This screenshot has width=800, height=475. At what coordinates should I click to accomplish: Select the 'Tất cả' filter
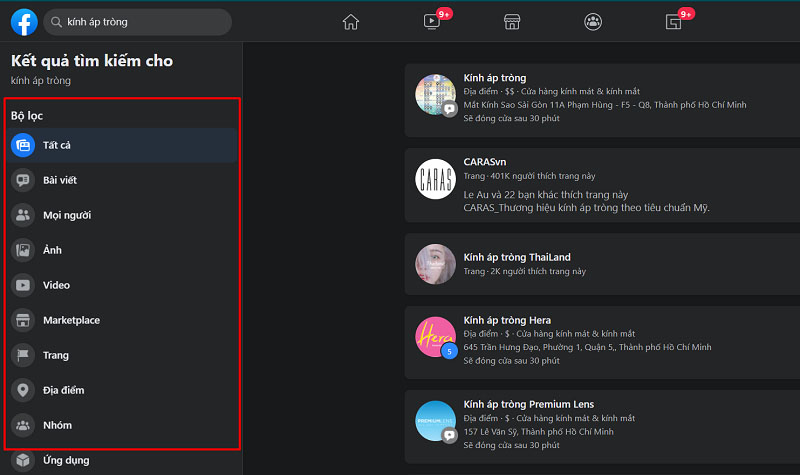click(56, 145)
